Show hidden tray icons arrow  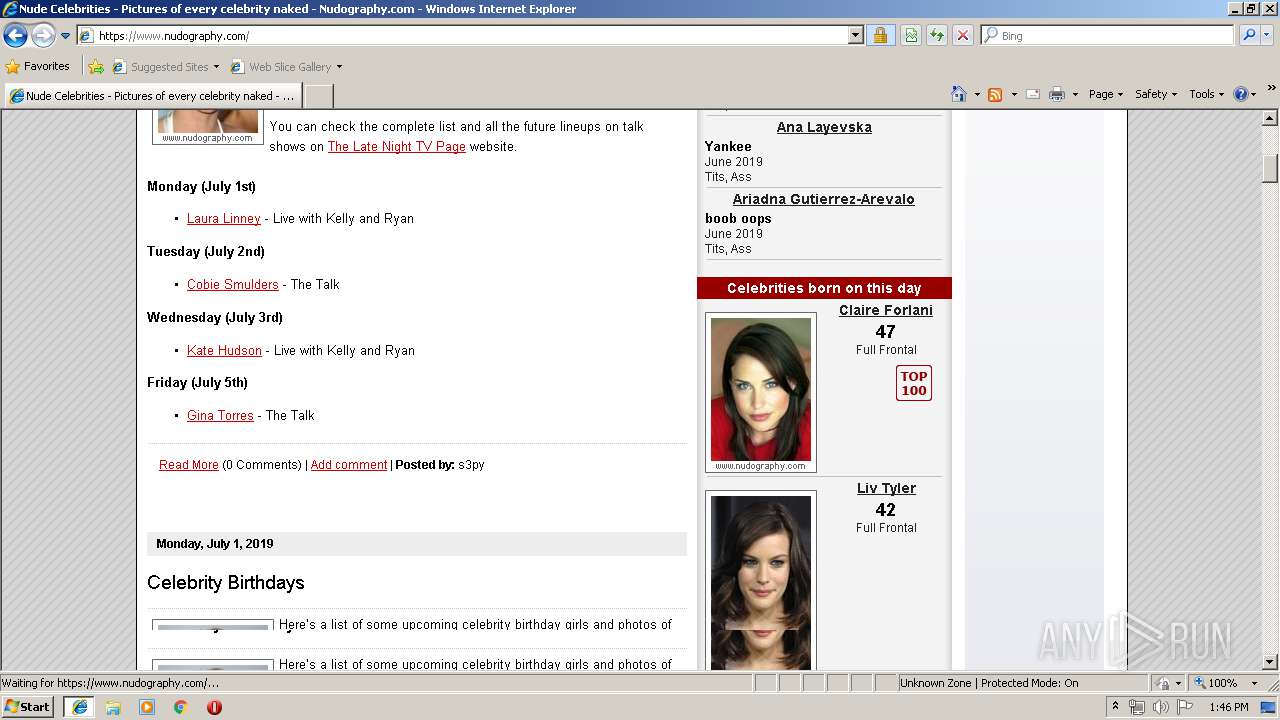click(1116, 707)
